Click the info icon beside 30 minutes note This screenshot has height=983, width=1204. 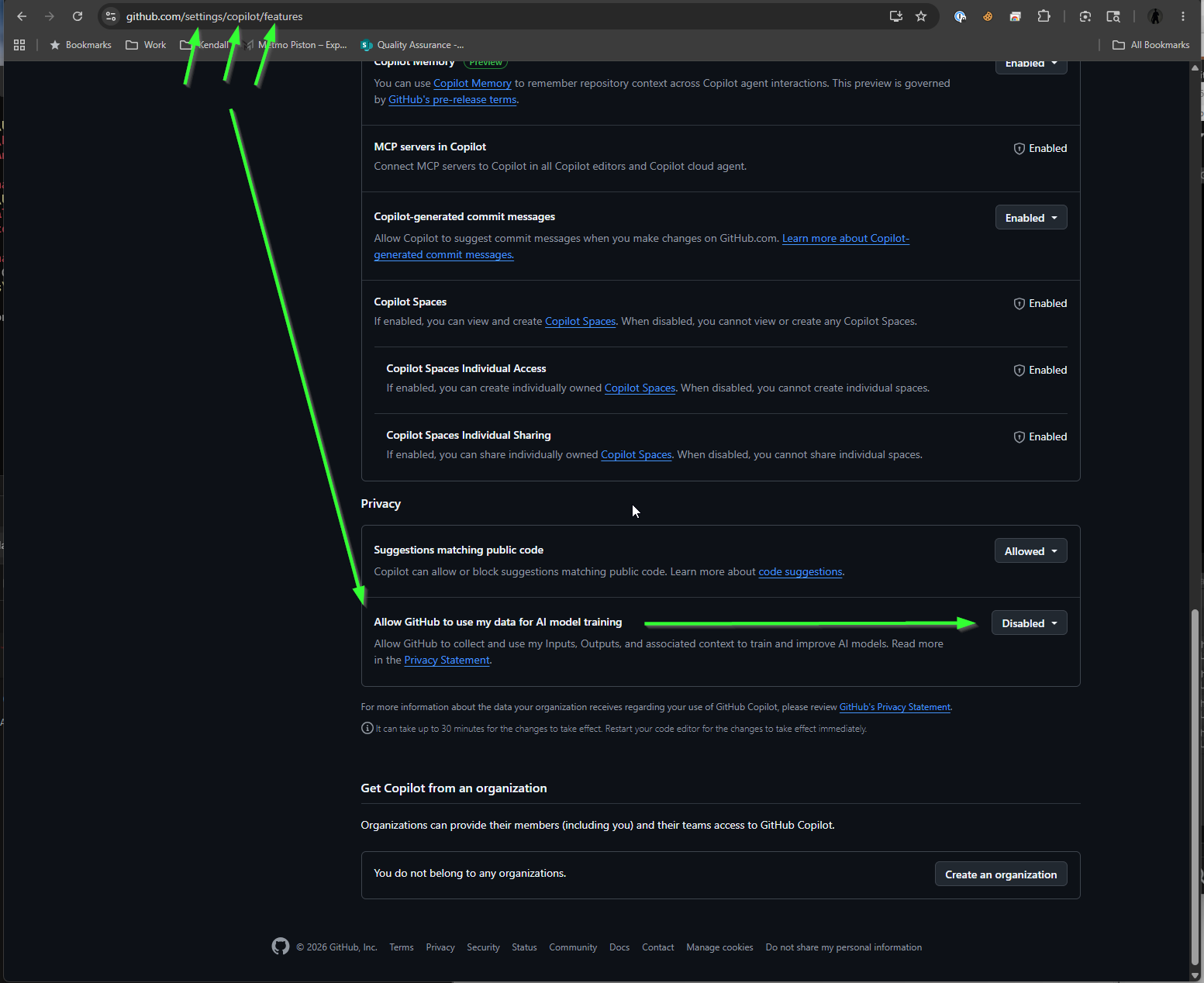click(x=367, y=728)
